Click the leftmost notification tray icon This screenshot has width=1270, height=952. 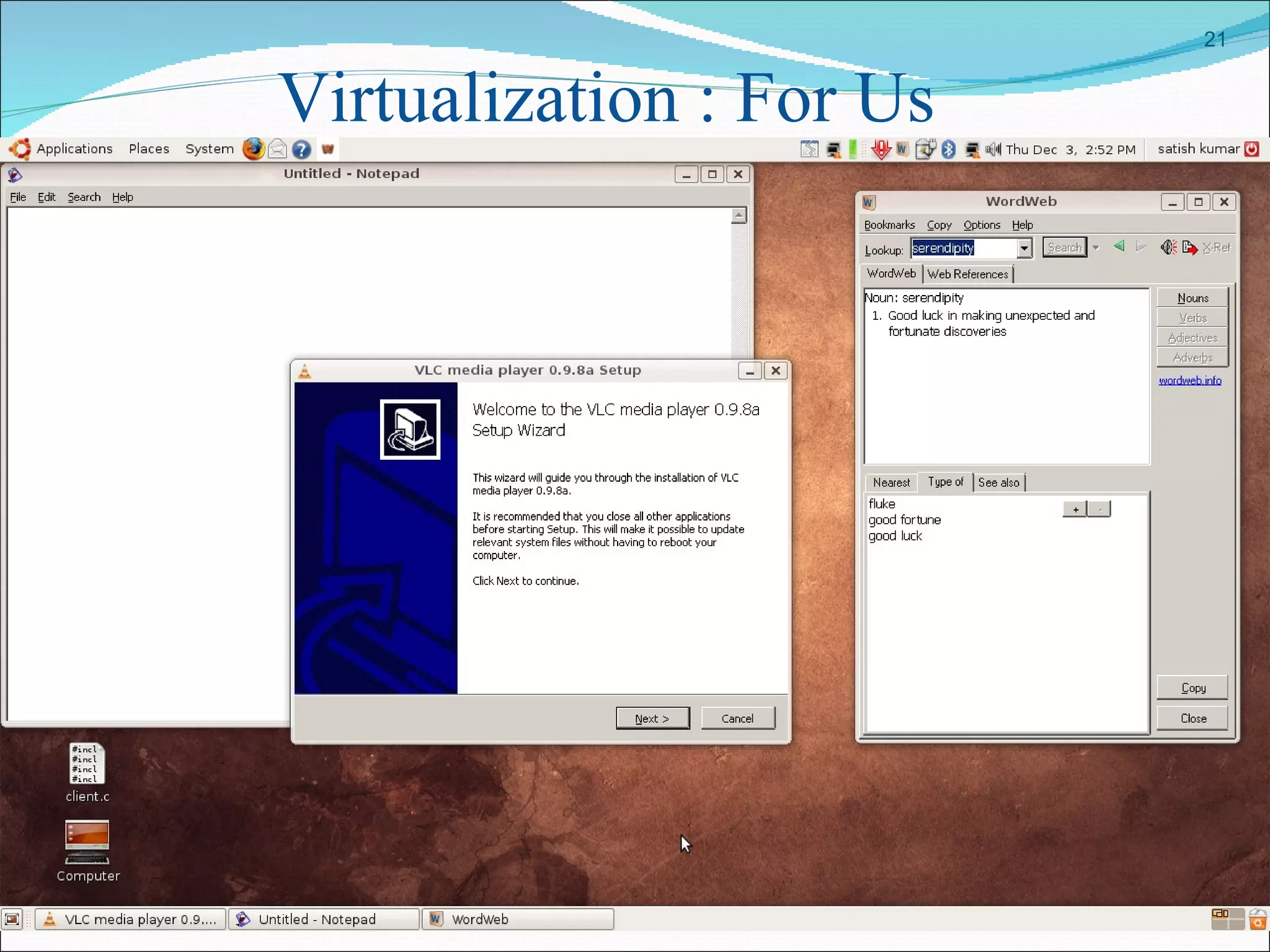coord(809,149)
